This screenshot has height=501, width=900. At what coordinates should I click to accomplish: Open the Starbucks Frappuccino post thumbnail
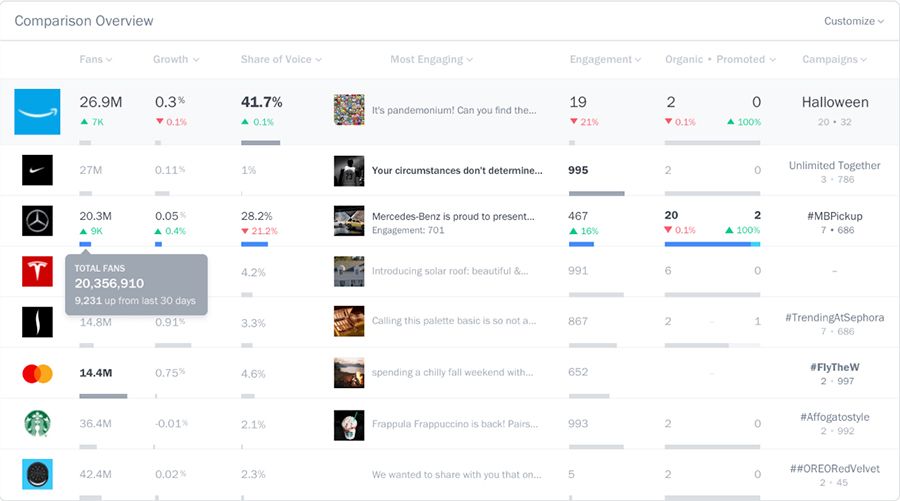349,424
